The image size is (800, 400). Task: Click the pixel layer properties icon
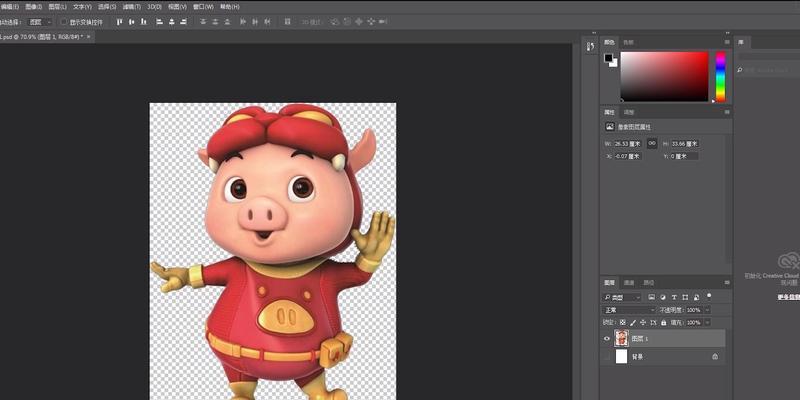610,127
